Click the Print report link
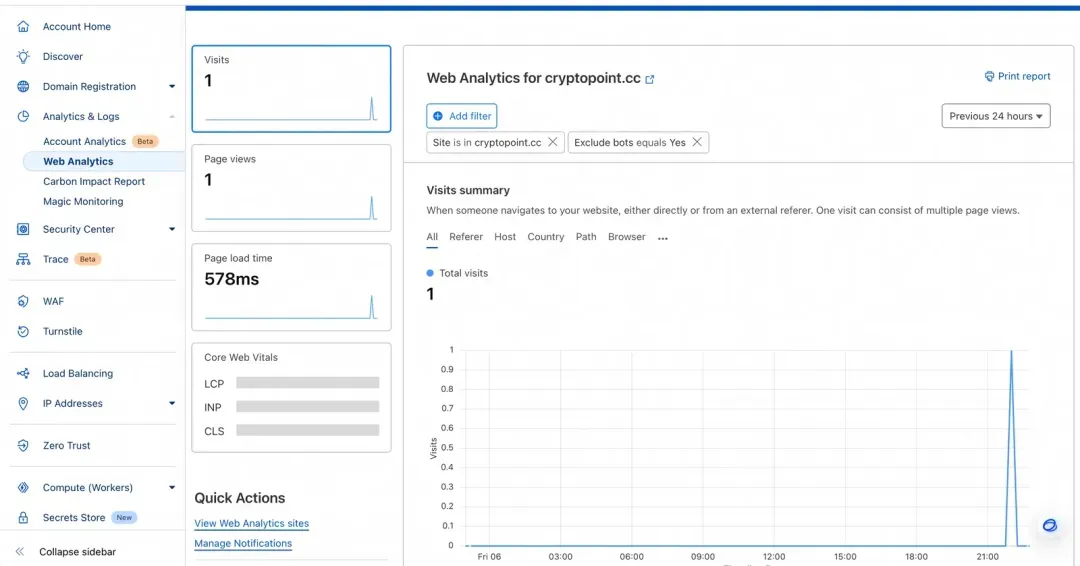Viewport: 1080px width, 566px height. tap(1017, 76)
